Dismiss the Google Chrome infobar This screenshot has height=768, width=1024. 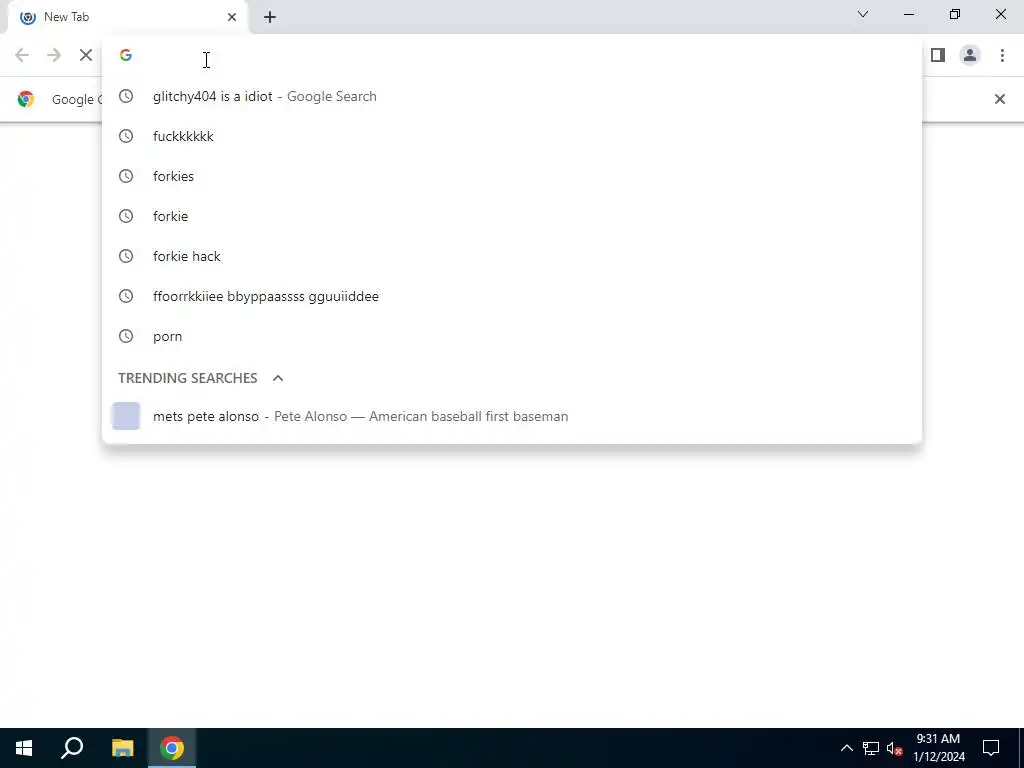[x=999, y=99]
